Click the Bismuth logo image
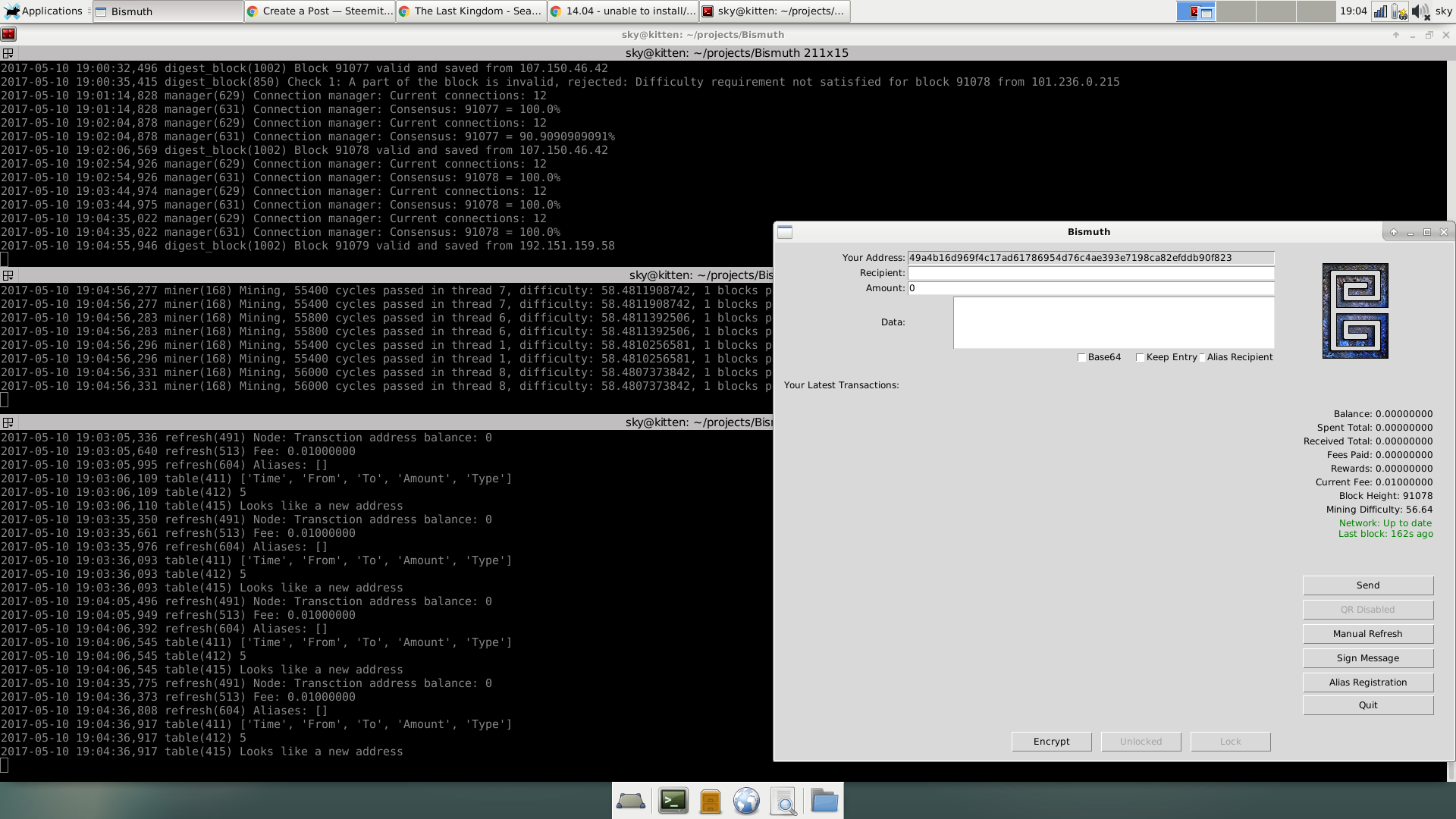The height and width of the screenshot is (819, 1456). 1355,311
